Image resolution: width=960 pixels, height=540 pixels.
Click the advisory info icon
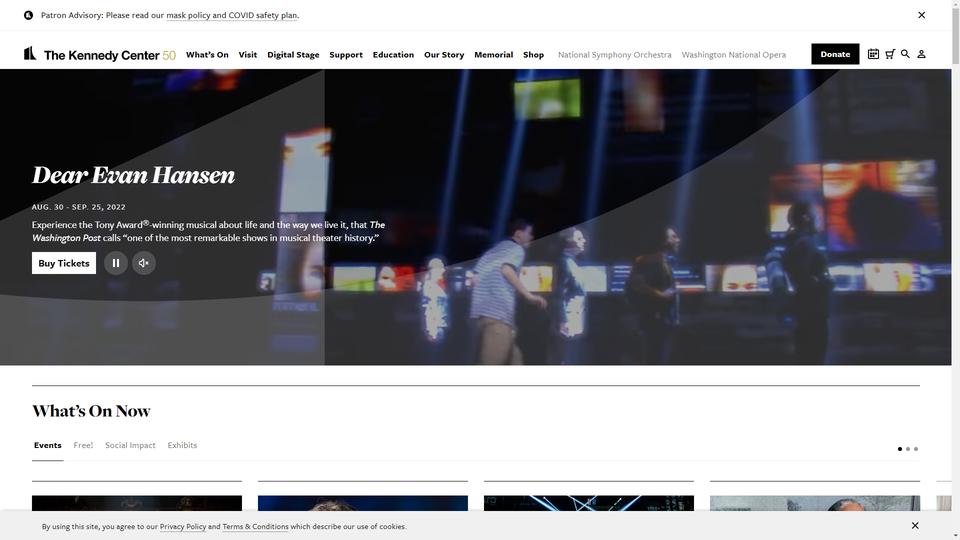click(28, 15)
